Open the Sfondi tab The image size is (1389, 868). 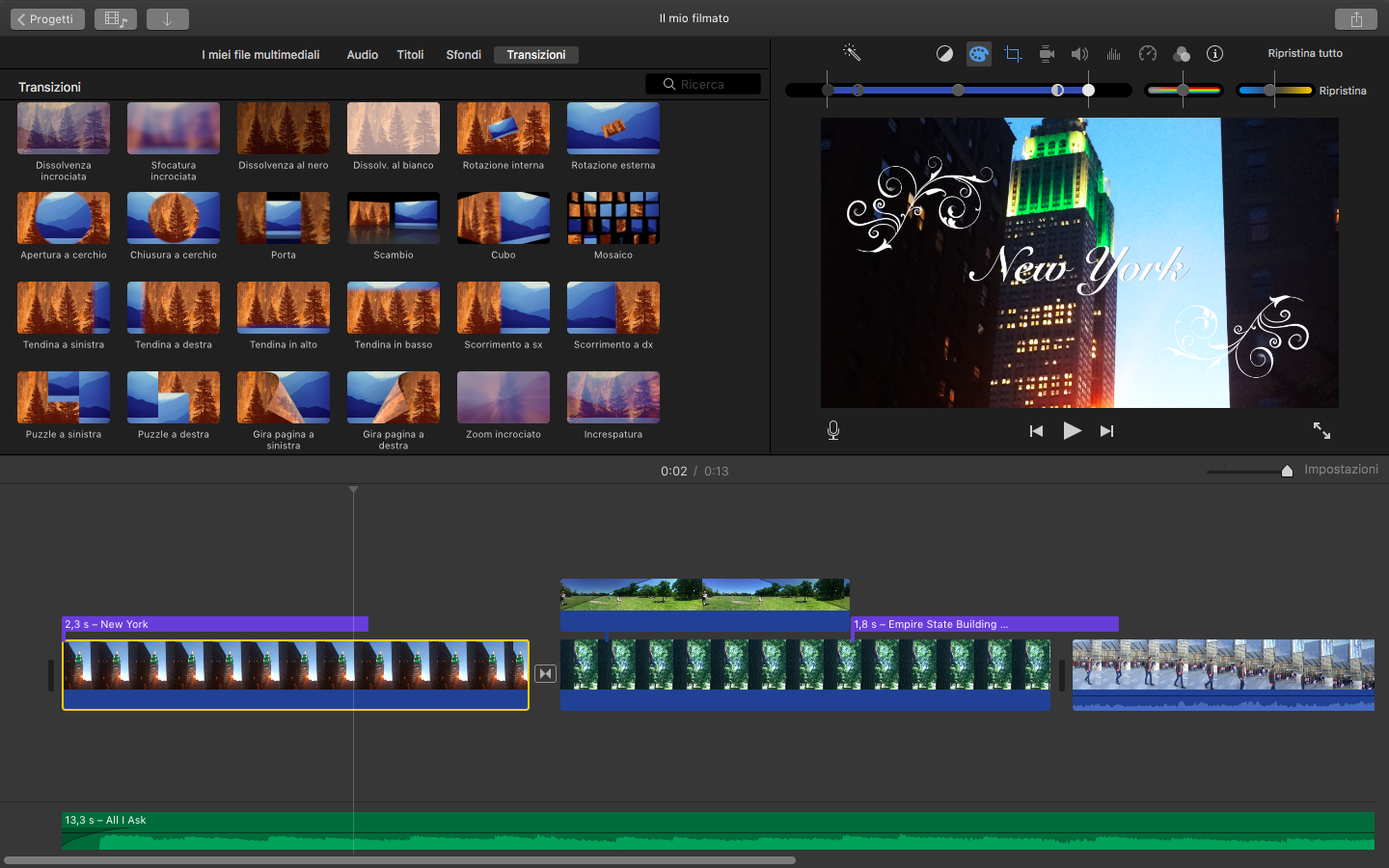(x=464, y=55)
